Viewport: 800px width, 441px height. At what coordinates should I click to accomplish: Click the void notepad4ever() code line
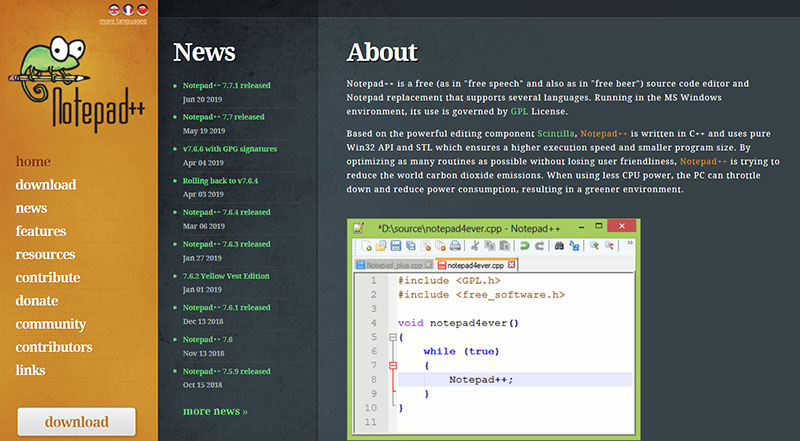458,323
